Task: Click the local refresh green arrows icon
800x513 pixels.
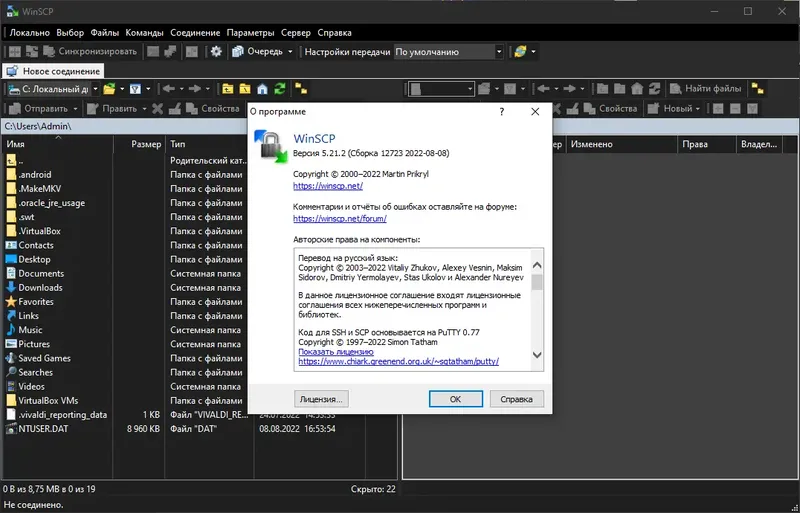Action: [280, 89]
